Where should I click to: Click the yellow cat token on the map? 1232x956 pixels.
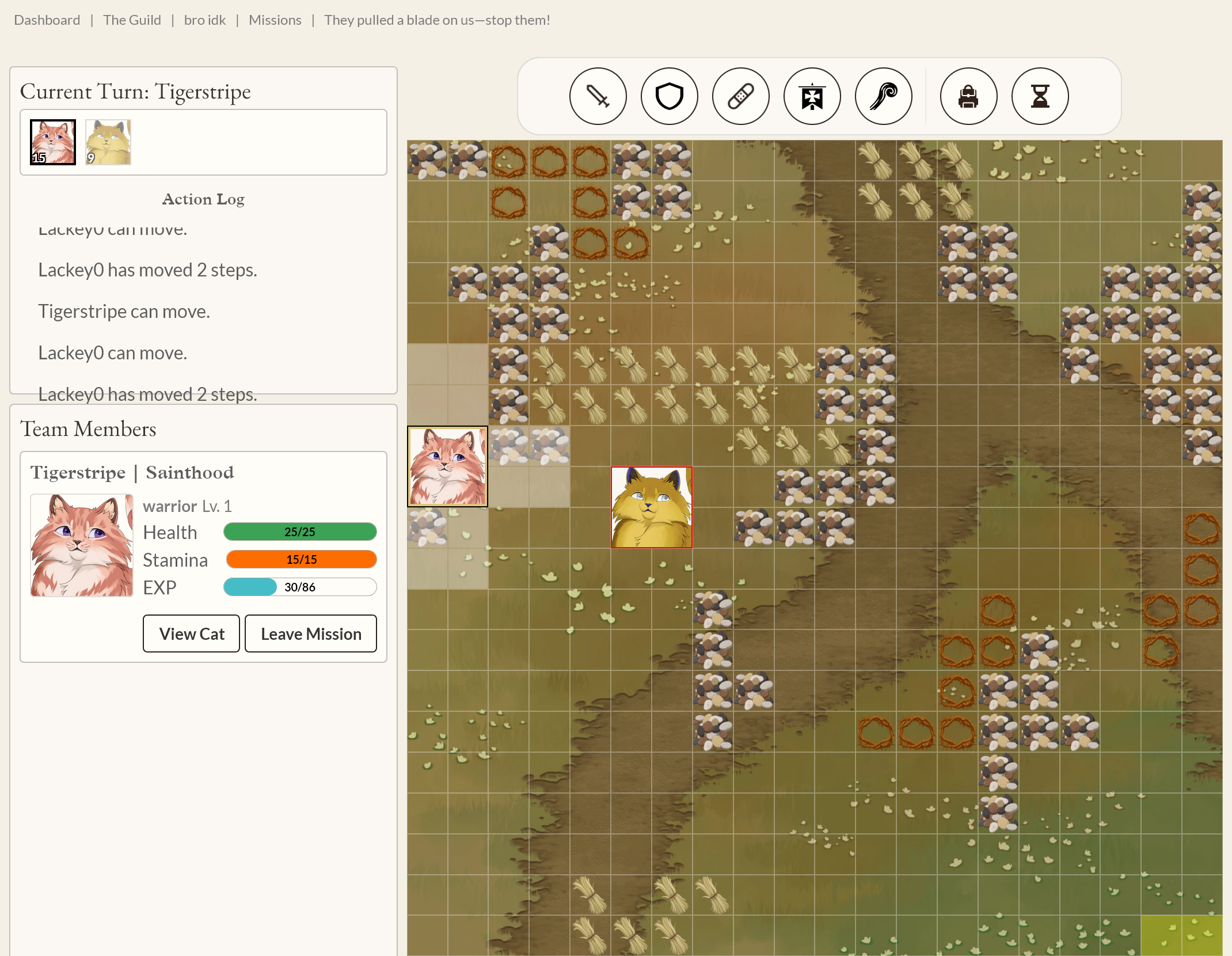(651, 507)
